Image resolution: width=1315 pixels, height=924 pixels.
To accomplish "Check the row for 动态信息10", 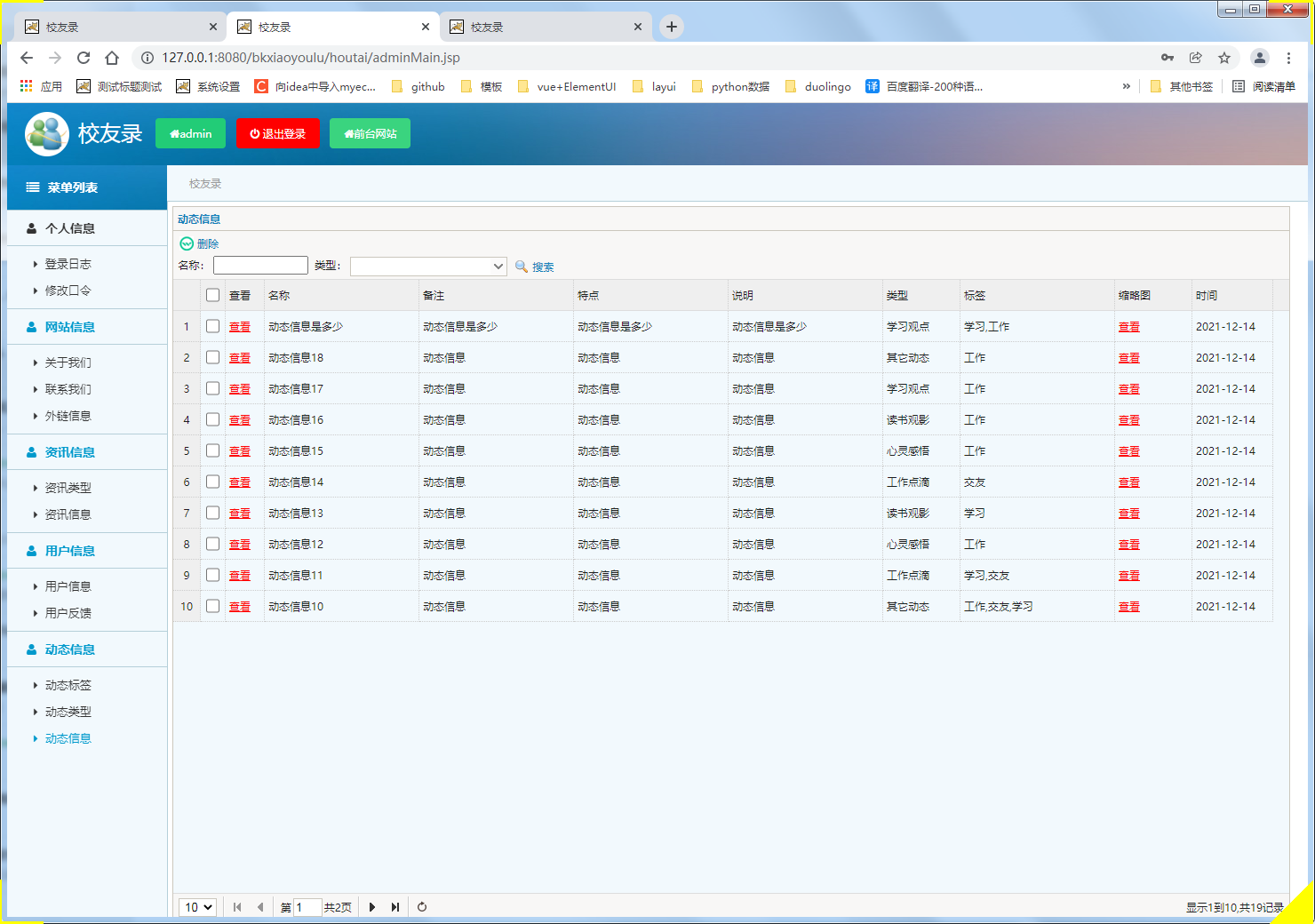I will 212,606.
